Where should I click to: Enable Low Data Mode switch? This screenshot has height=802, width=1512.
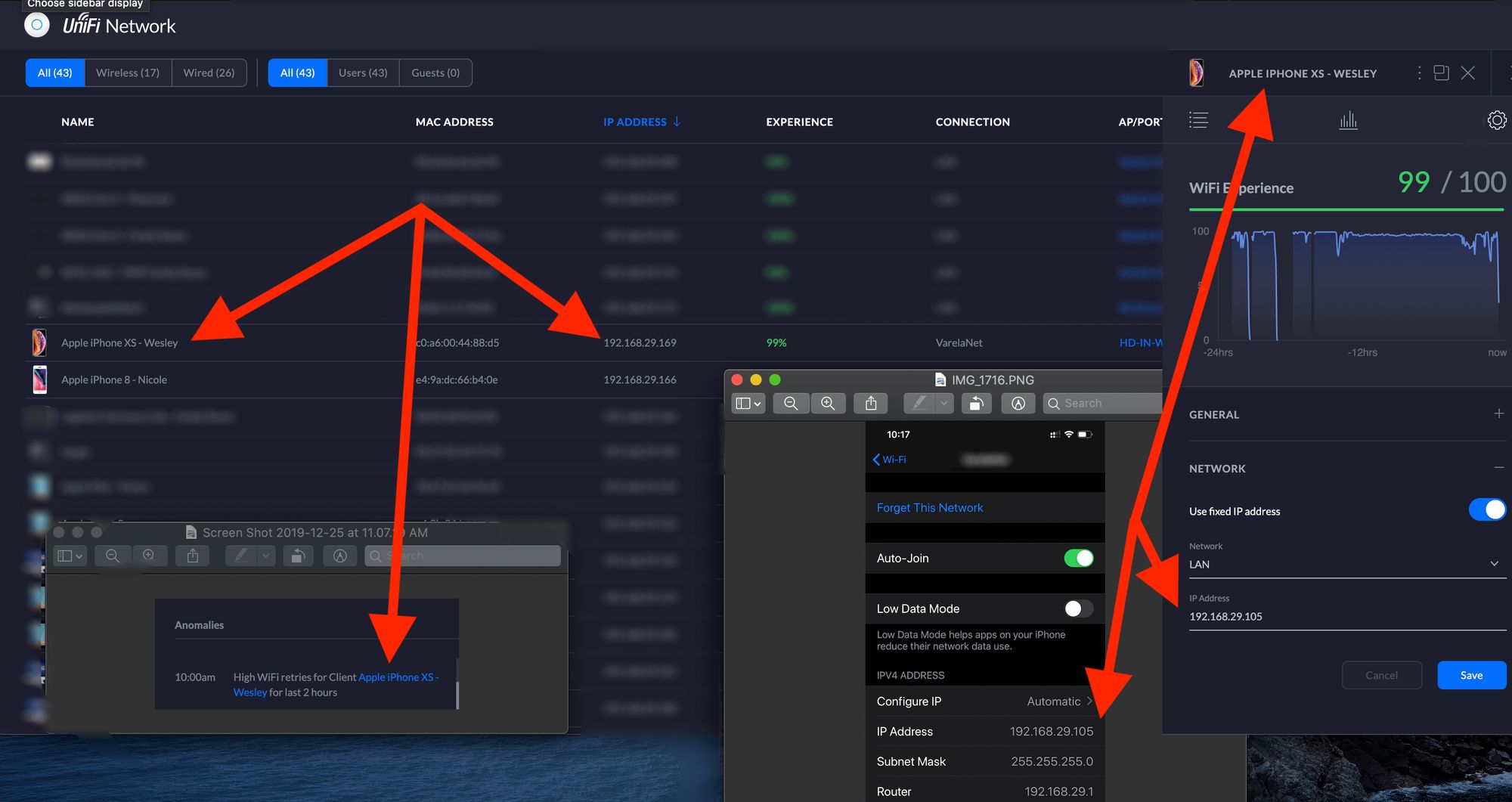coord(1078,608)
